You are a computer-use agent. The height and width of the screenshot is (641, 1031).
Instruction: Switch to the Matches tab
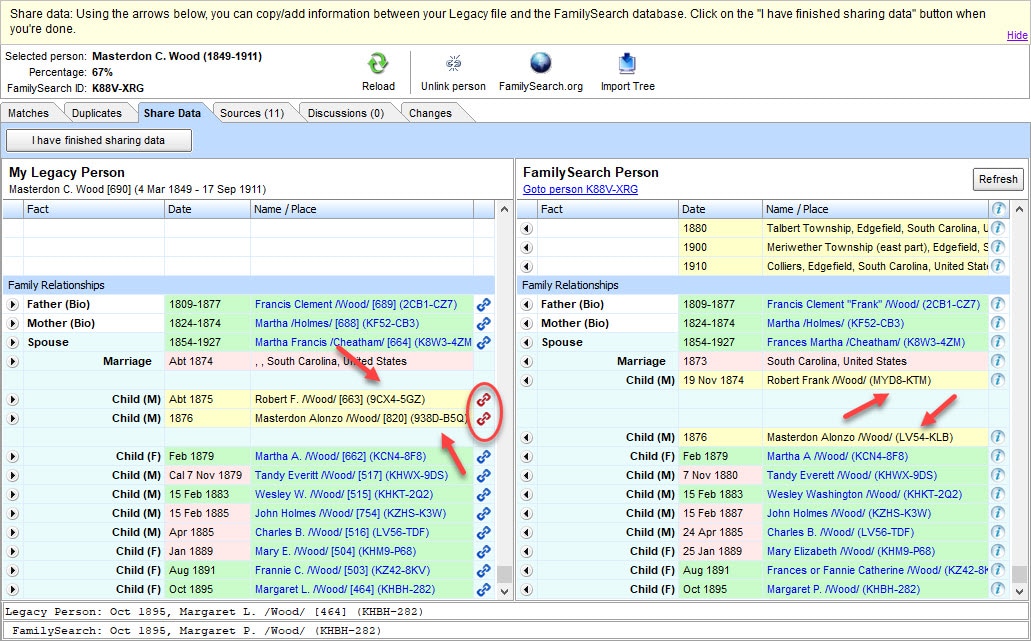coord(28,113)
